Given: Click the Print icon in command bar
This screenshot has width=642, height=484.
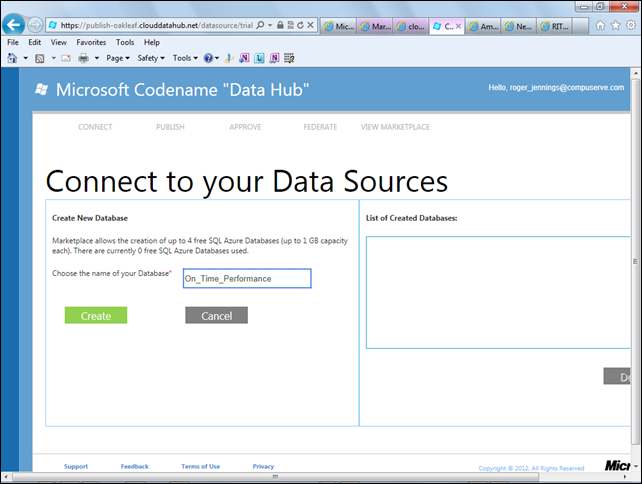Looking at the screenshot, I should tap(84, 58).
